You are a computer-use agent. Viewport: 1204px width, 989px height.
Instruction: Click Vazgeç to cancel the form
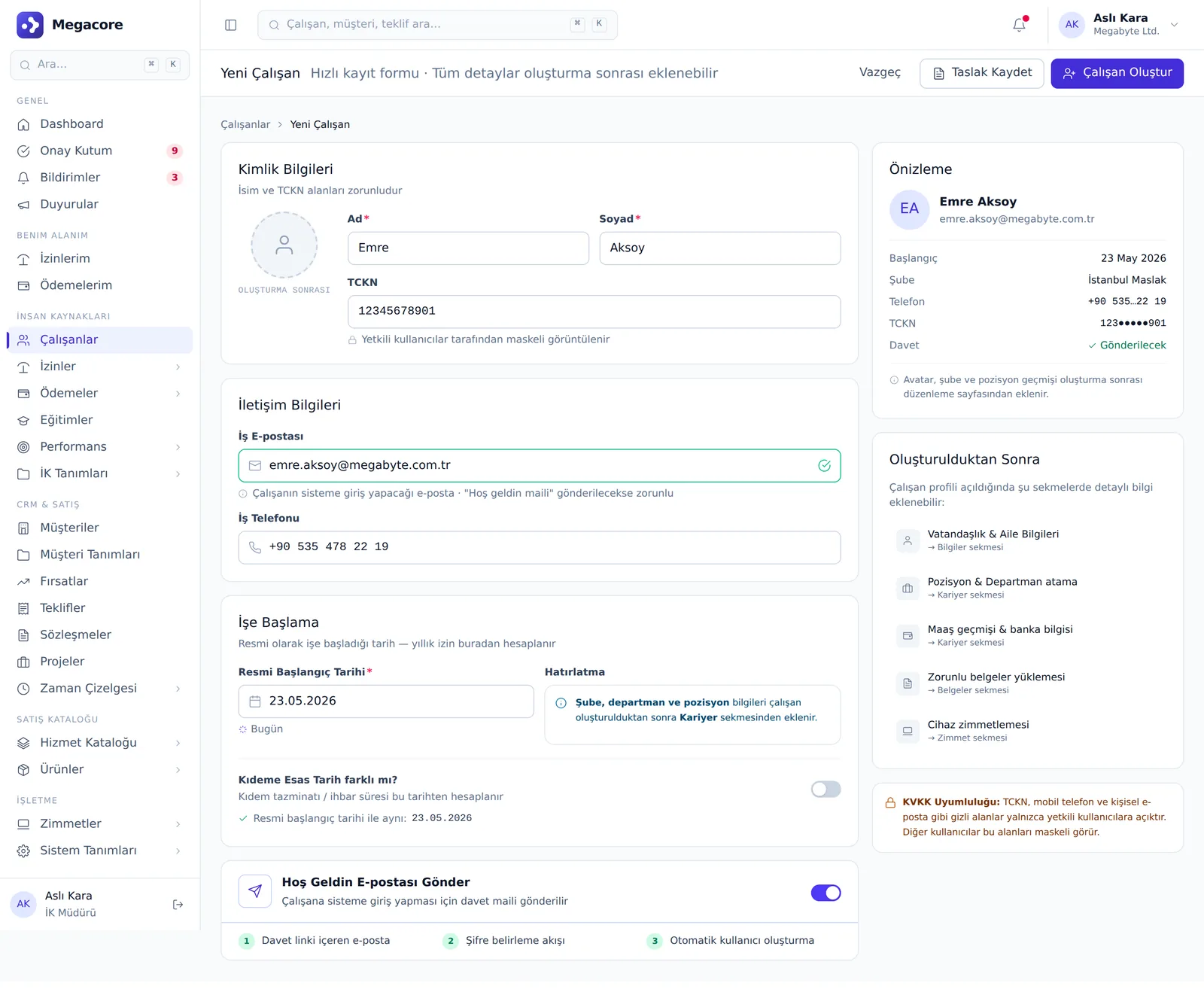coord(880,73)
